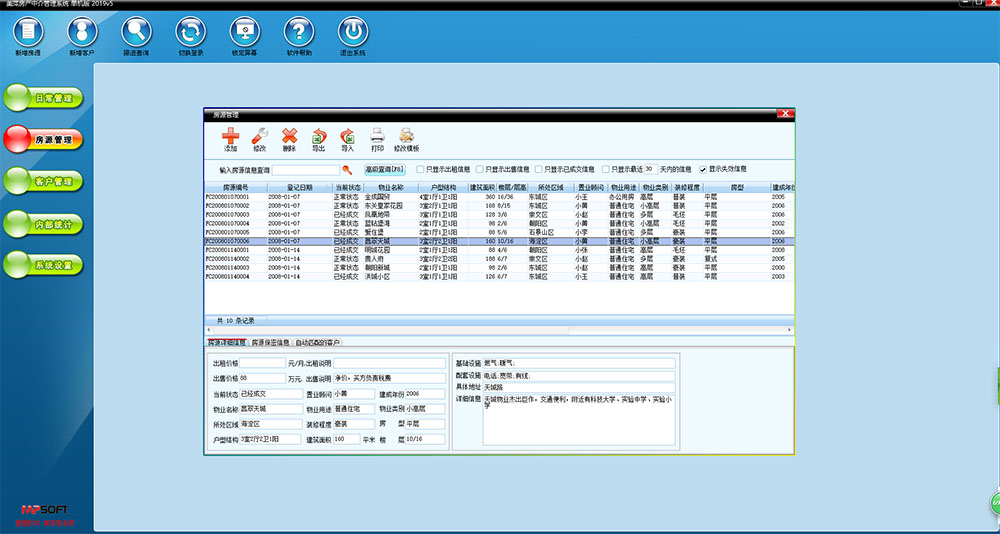Click the 高级查询[F9] button

coord(384,170)
